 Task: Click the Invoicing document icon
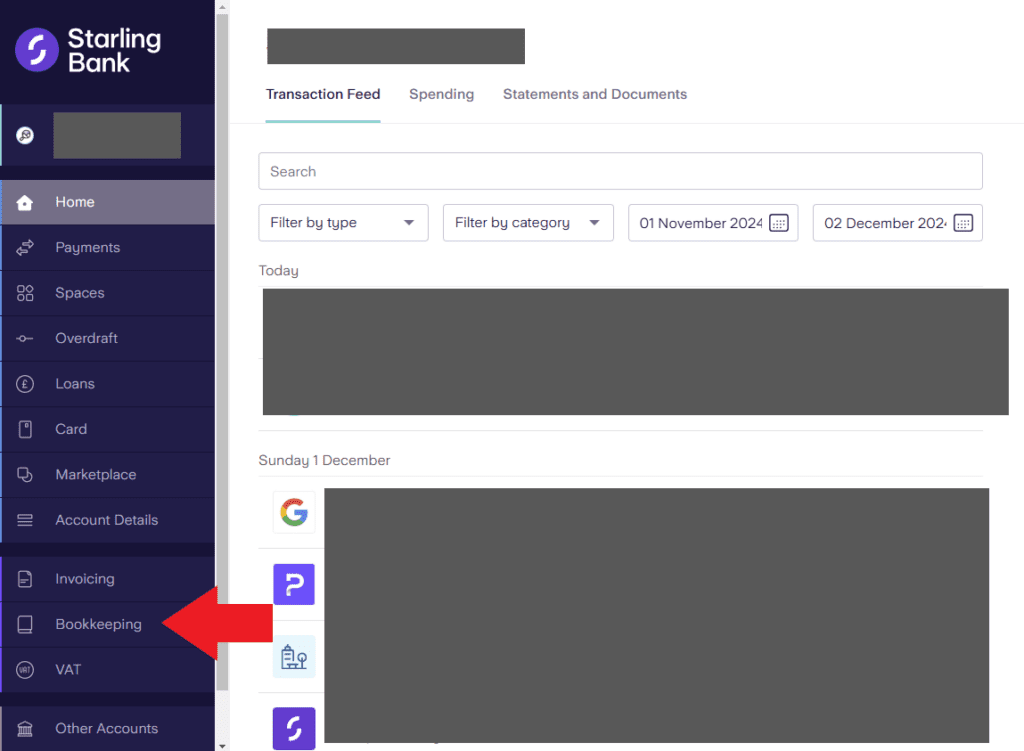[x=25, y=579]
